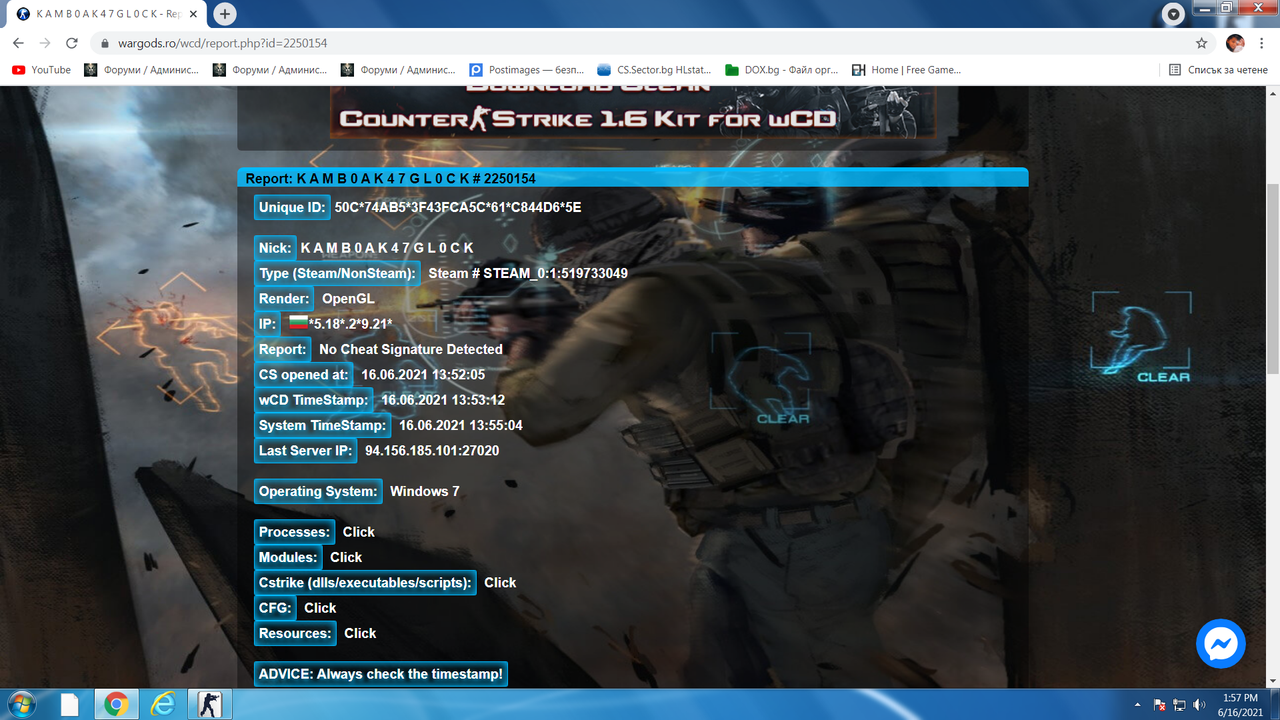Image resolution: width=1280 pixels, height=720 pixels.
Task: Switch to Google Chrome in taskbar
Action: click(116, 704)
